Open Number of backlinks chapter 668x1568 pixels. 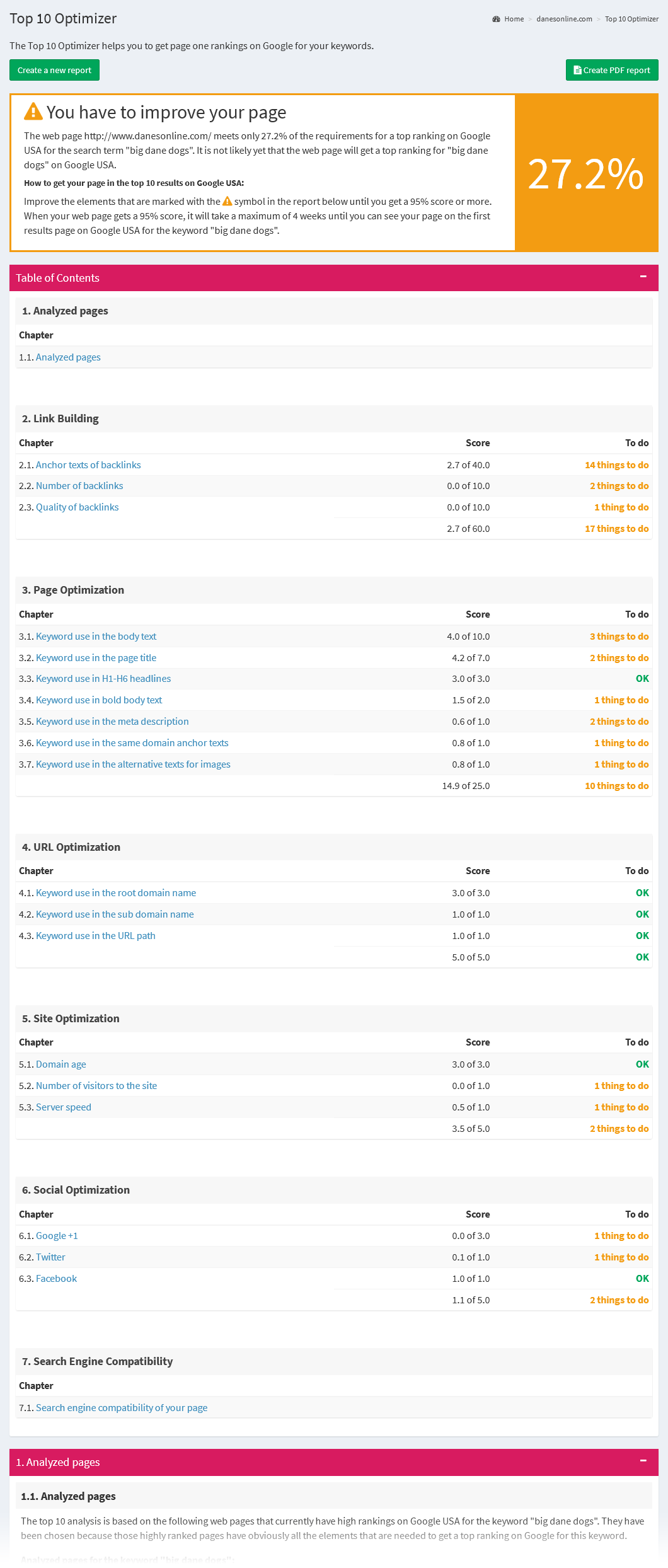click(79, 486)
